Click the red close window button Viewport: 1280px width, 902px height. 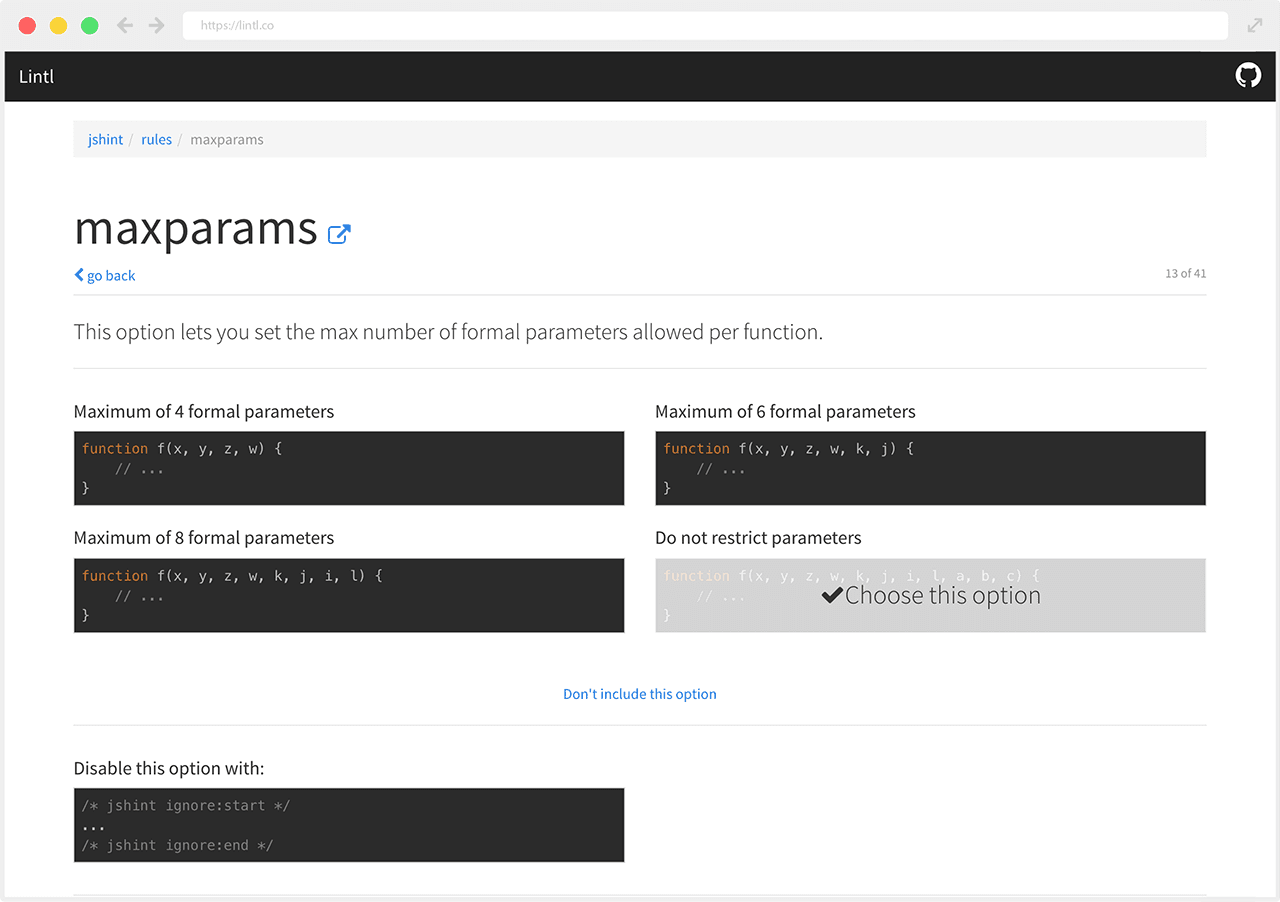tap(28, 26)
